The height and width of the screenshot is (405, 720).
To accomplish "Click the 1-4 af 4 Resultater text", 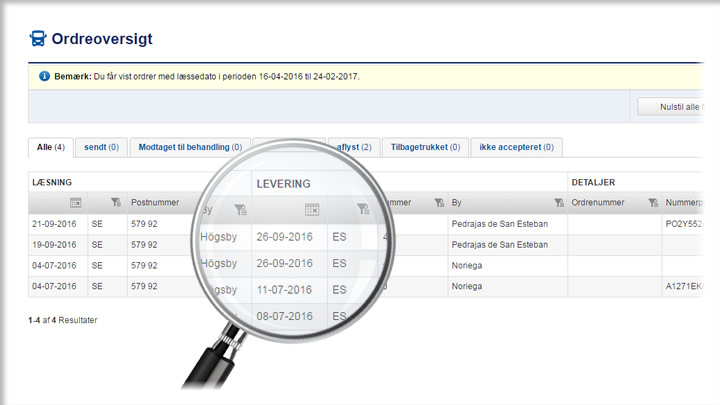I will (62, 320).
